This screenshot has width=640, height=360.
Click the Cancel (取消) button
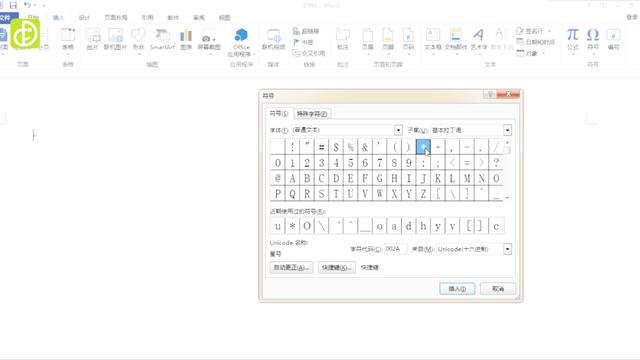[x=498, y=289]
